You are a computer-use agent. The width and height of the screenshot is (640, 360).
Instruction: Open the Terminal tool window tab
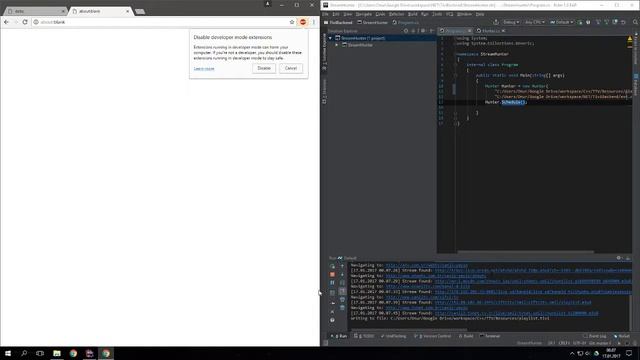pos(490,336)
